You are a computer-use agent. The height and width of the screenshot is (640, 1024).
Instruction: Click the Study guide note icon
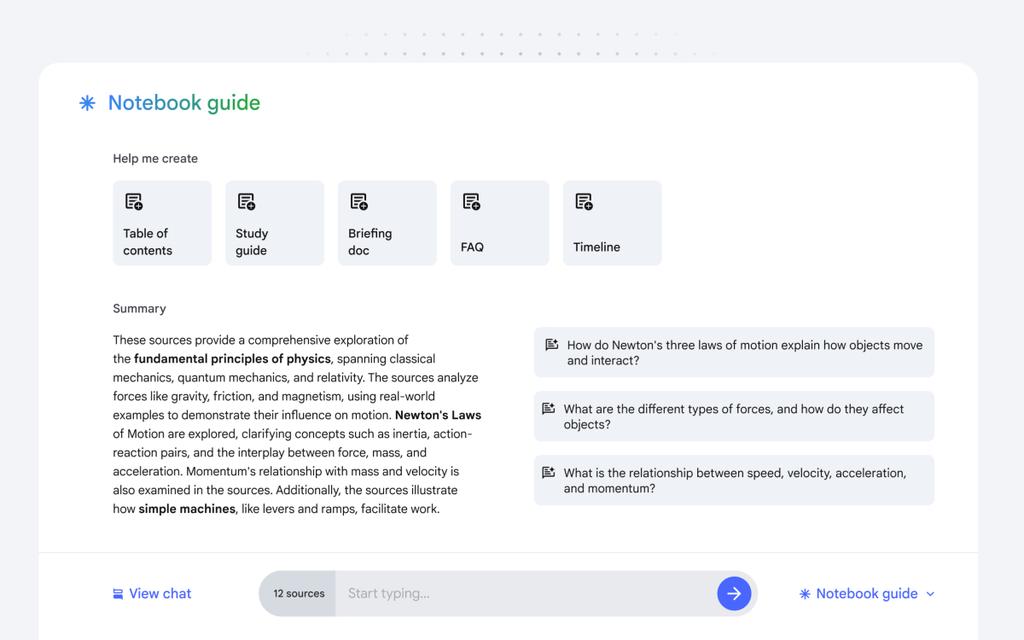pos(246,202)
